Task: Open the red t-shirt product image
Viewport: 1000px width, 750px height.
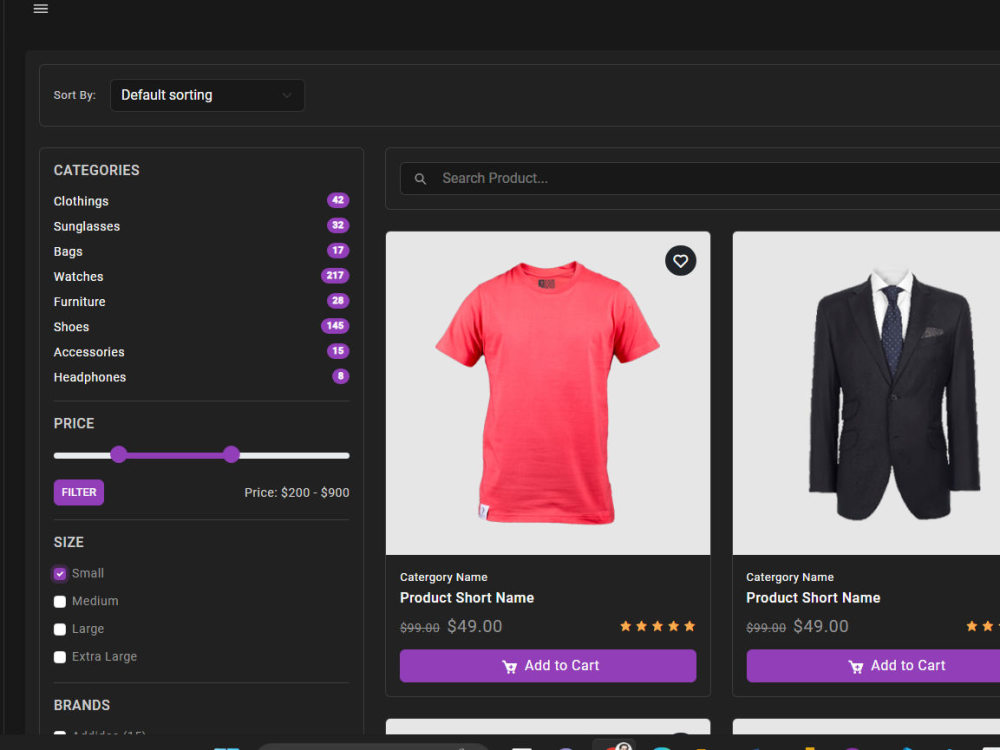Action: pyautogui.click(x=548, y=393)
